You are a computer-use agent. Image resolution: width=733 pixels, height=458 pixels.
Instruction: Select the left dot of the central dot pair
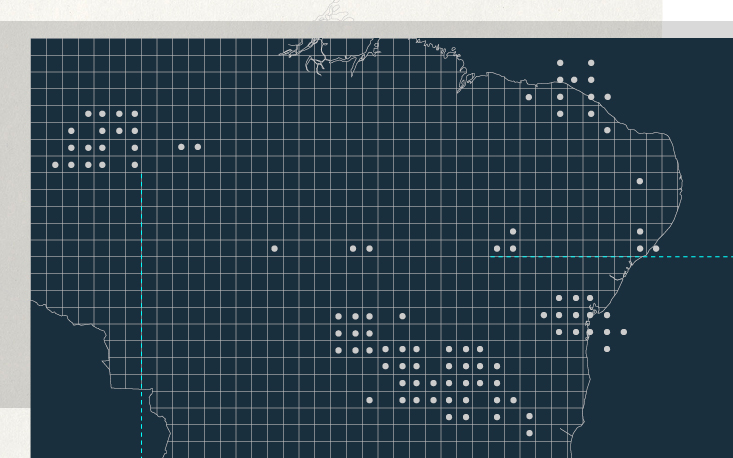point(353,248)
